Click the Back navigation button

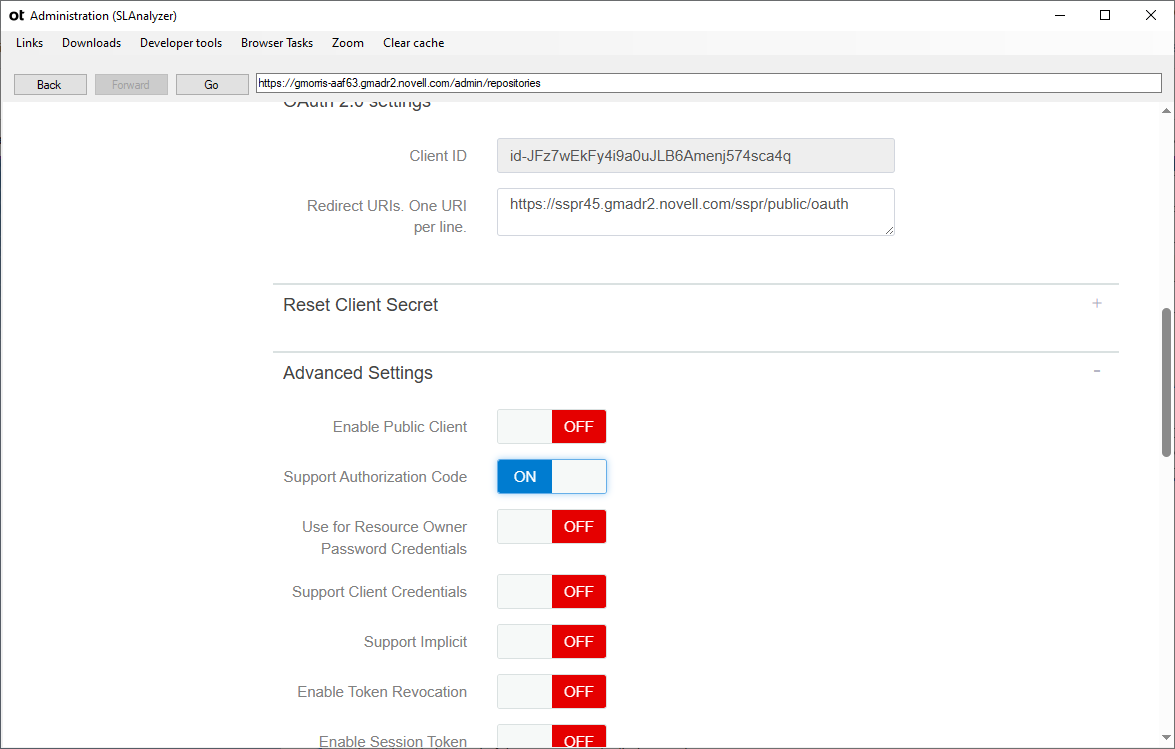[49, 84]
